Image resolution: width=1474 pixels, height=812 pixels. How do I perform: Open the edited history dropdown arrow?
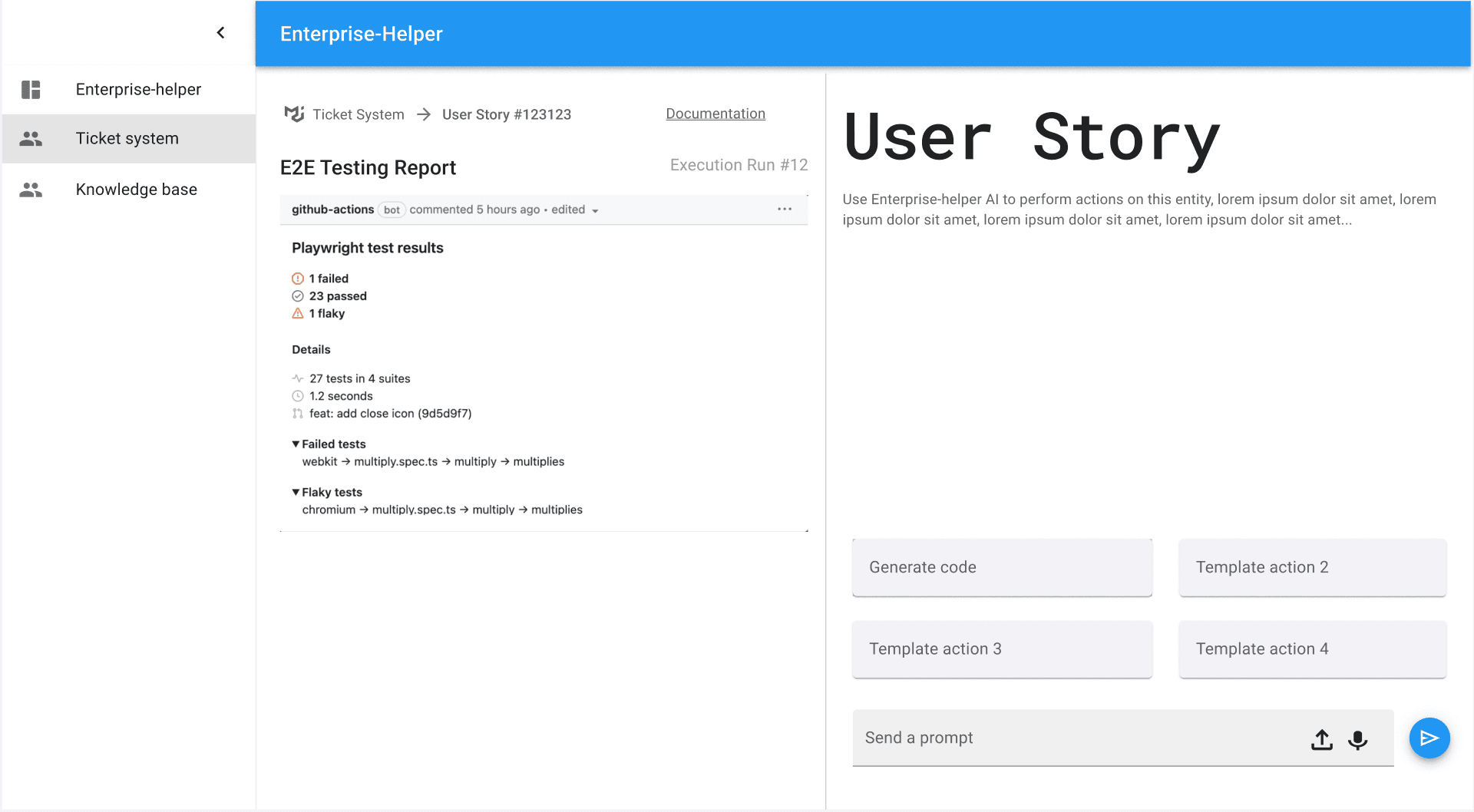(595, 211)
